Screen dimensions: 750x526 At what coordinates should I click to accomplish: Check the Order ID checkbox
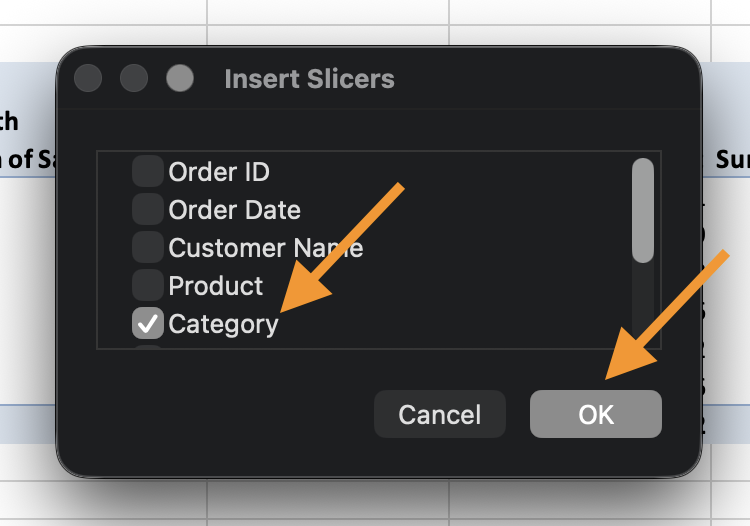148,172
